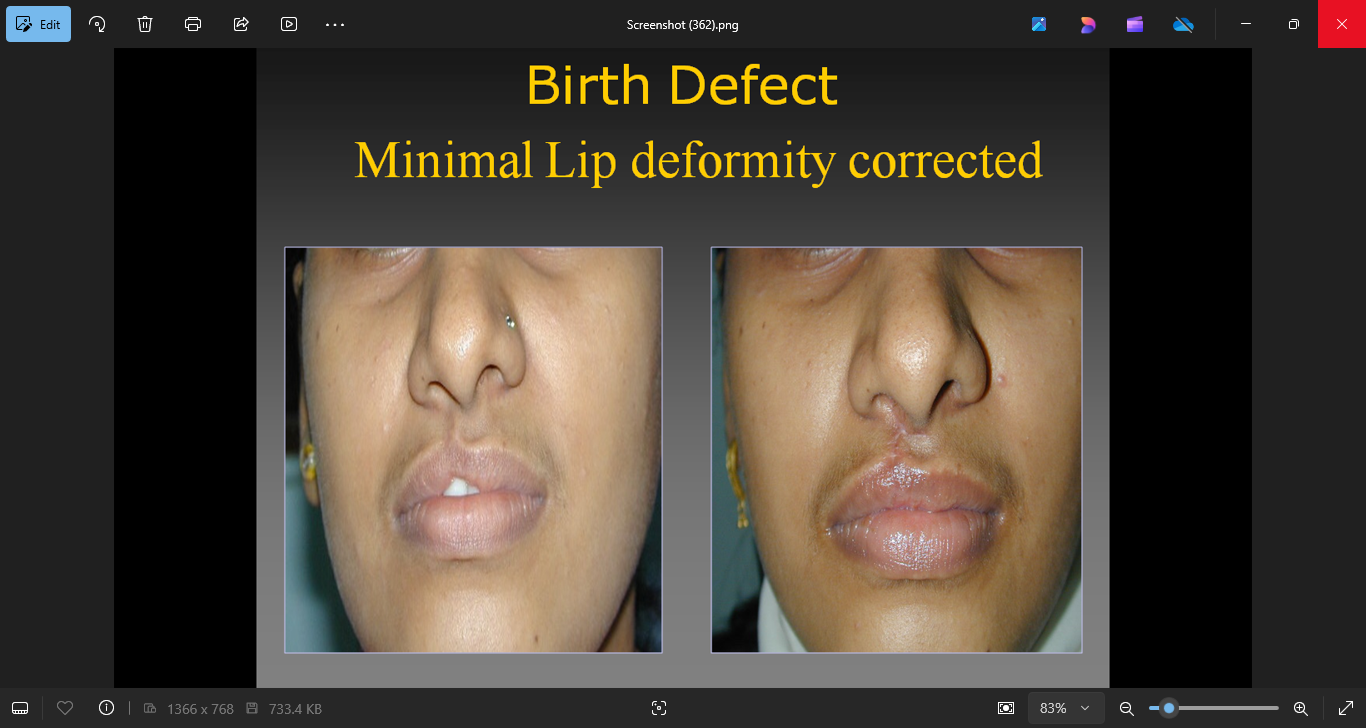Mark the photo as favorite with the heart
Image resolution: width=1366 pixels, height=728 pixels.
[65, 708]
